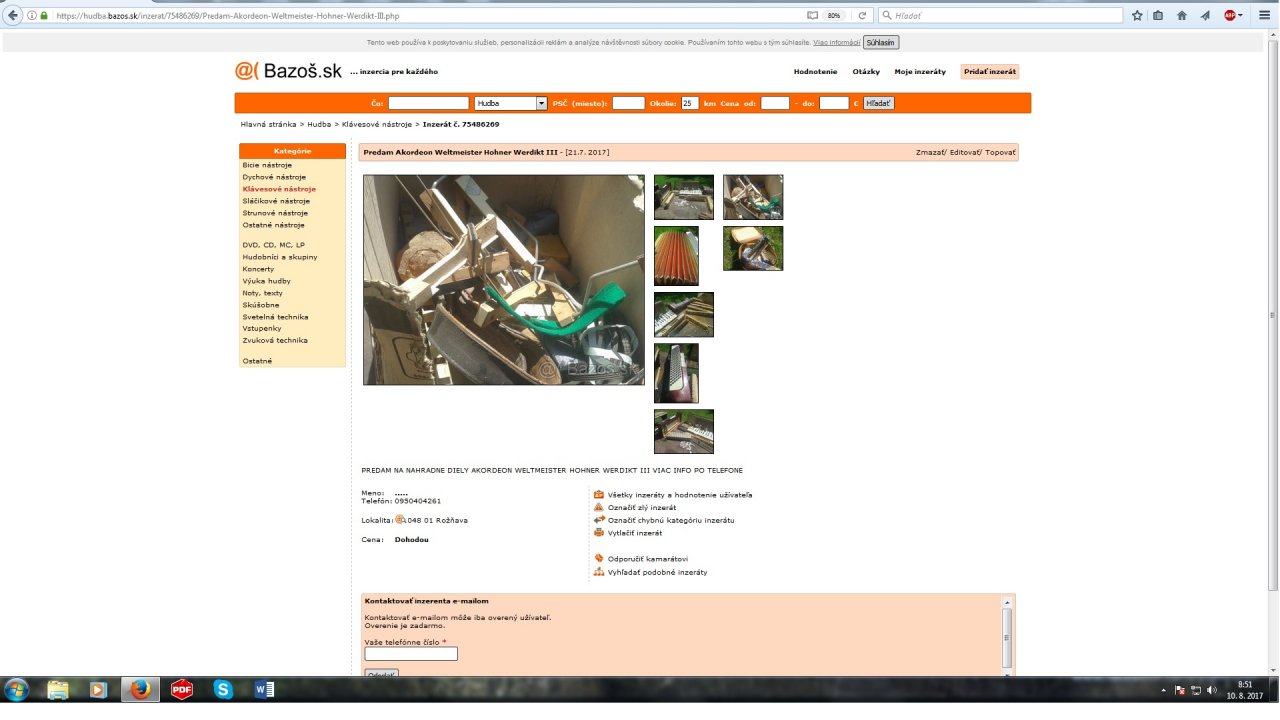Open Skype from the taskbar
1280x720 pixels.
[x=223, y=689]
